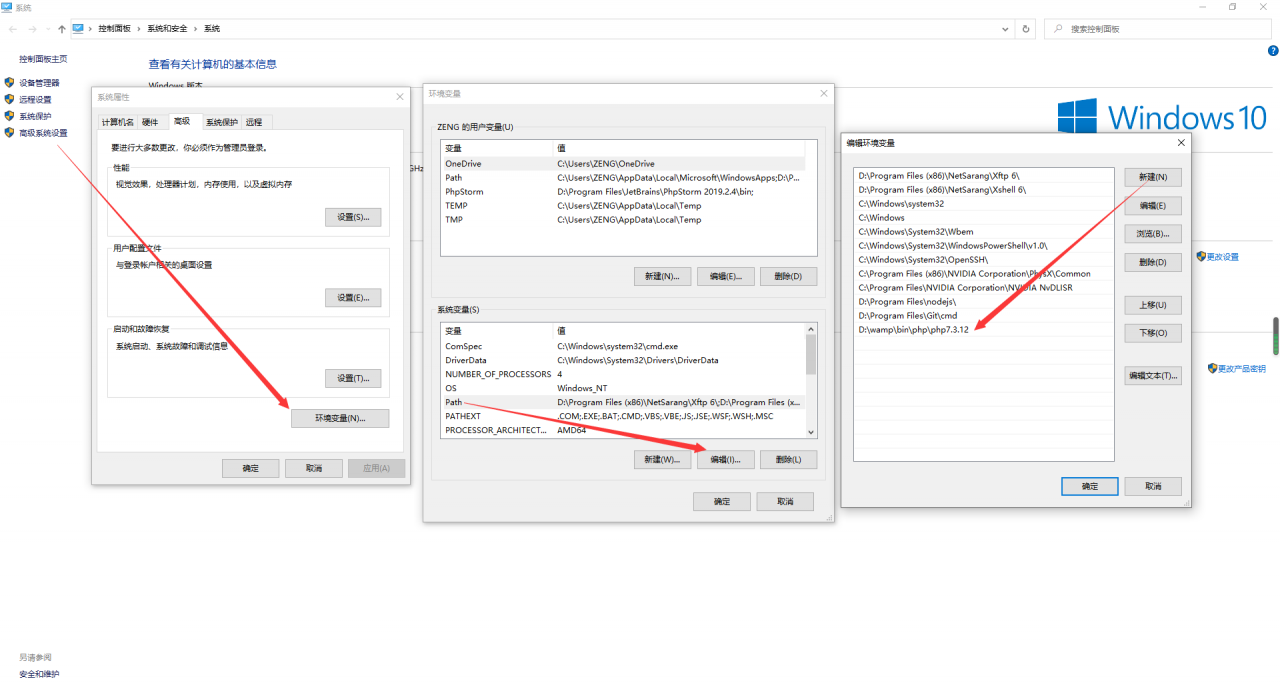Screen dimensions: 1280x693
Task: Click the back navigation arrow
Action: [x=13, y=29]
